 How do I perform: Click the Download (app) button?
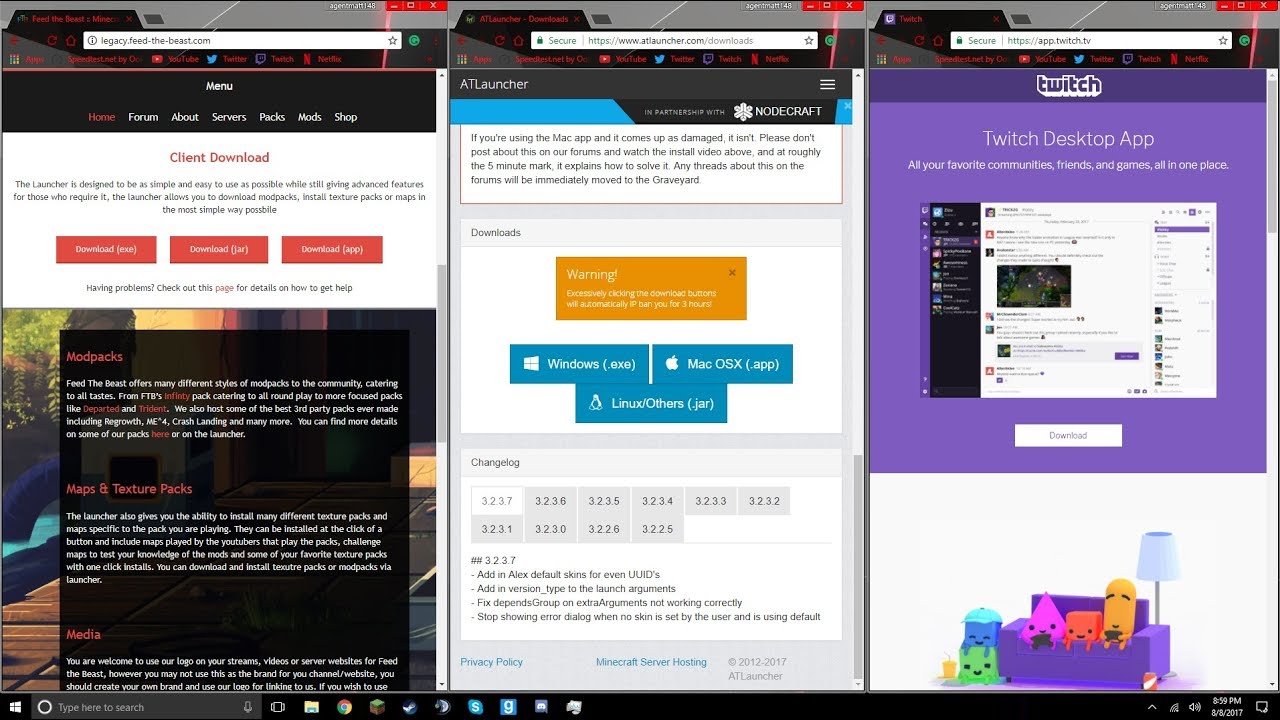[332, 249]
